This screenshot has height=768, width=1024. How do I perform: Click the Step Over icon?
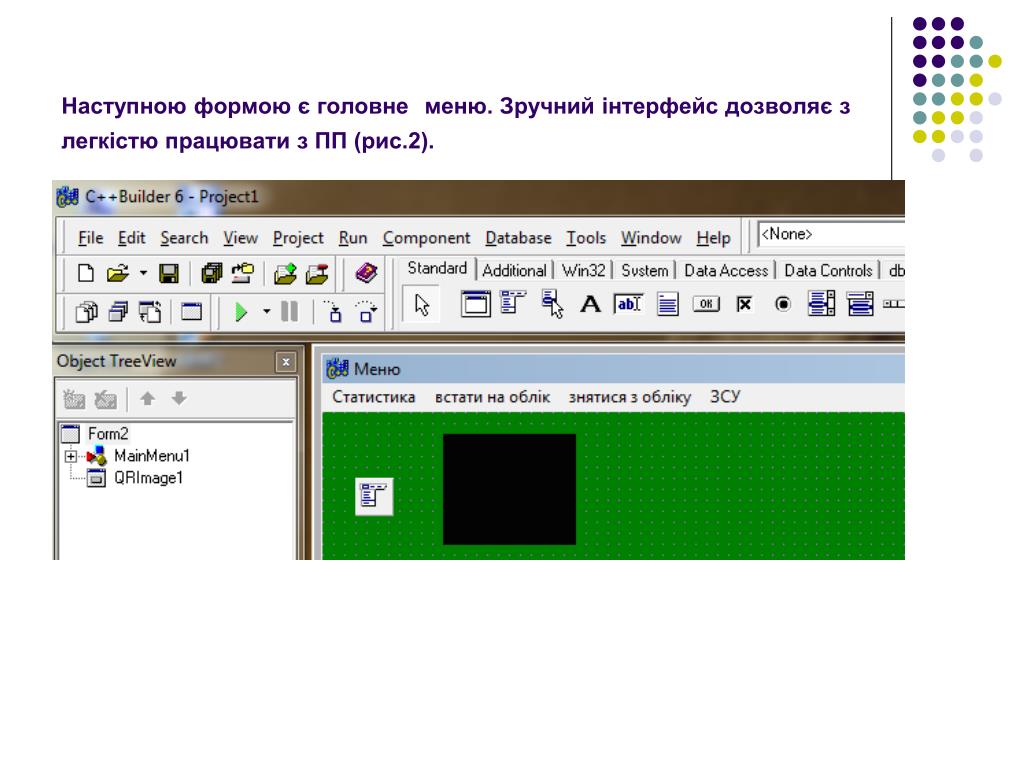[366, 312]
